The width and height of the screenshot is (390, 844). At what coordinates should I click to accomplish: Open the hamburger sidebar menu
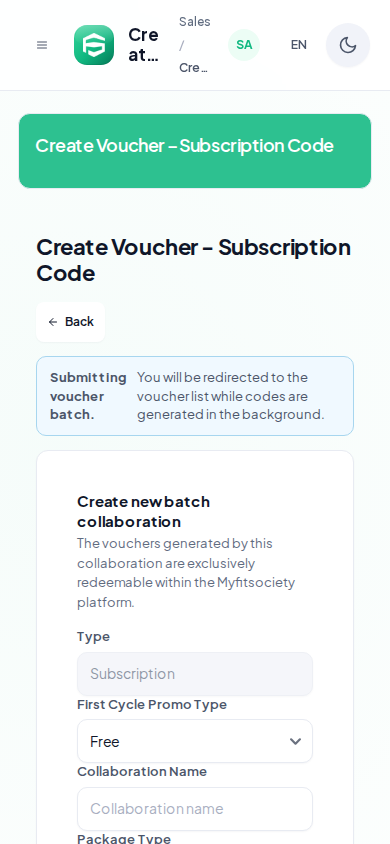pyautogui.click(x=42, y=45)
